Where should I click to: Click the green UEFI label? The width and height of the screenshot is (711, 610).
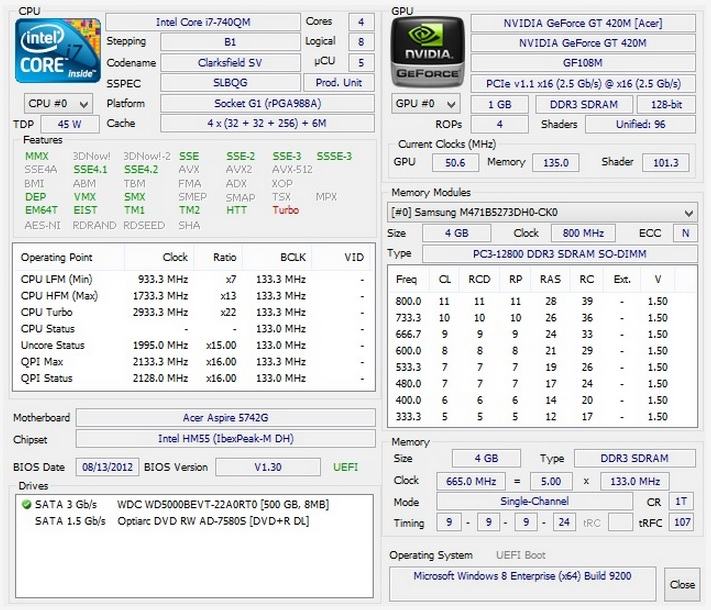(345, 467)
